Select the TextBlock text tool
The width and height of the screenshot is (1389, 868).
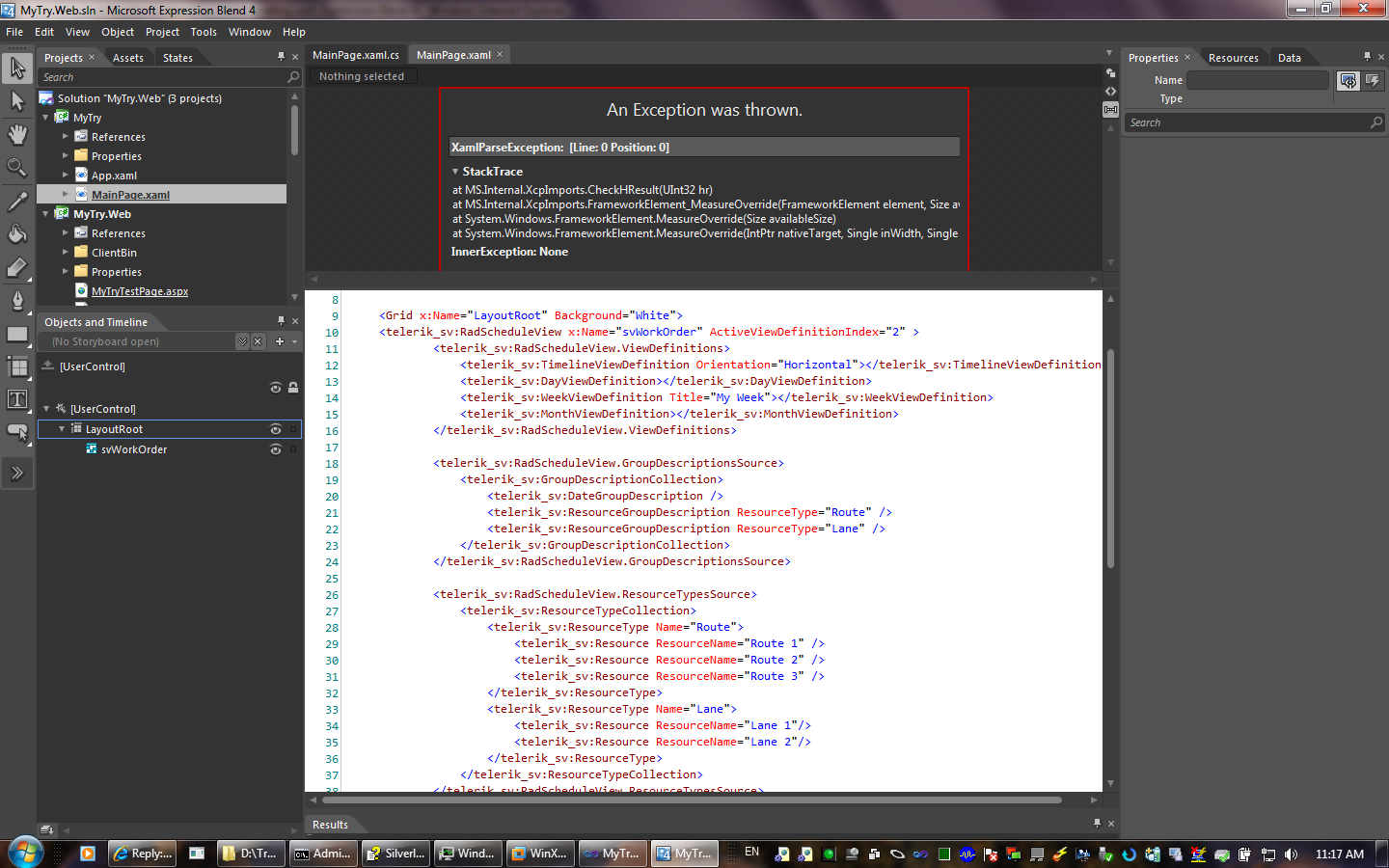[x=17, y=399]
